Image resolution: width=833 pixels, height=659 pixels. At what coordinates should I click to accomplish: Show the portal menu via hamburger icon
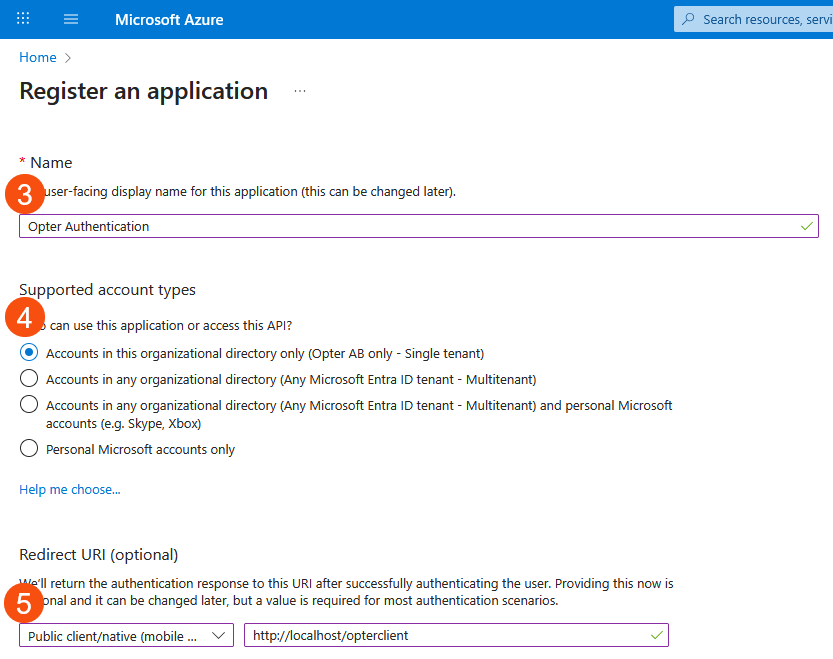click(x=71, y=19)
